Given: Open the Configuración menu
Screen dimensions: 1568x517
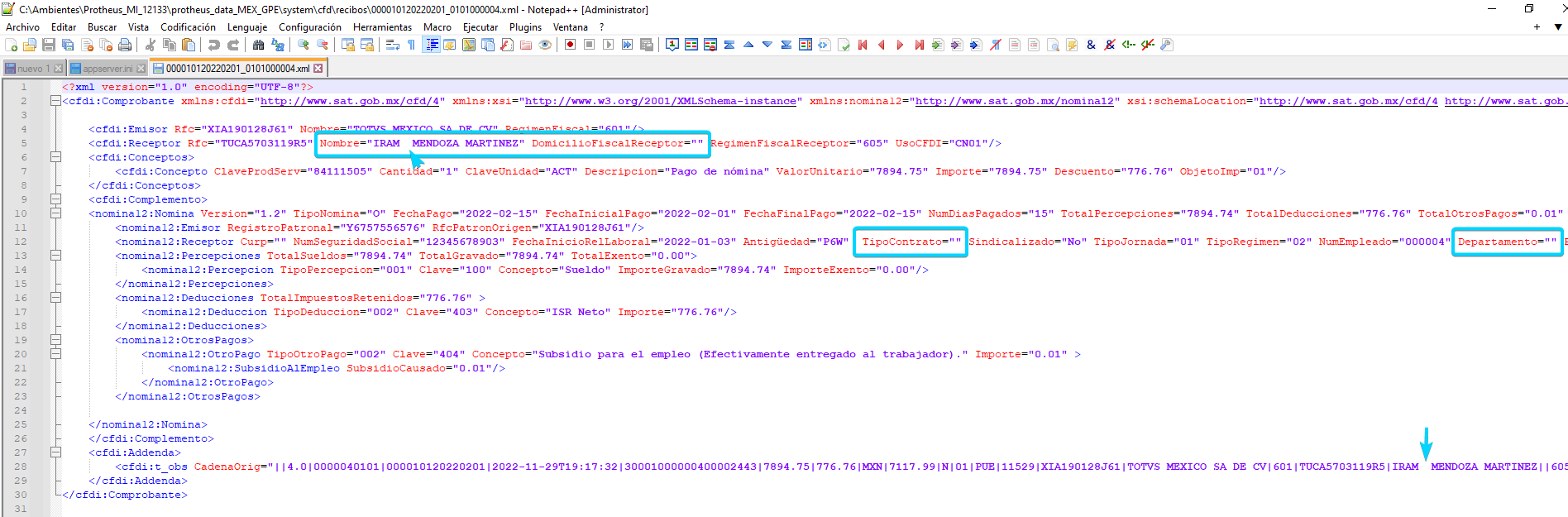Looking at the screenshot, I should (x=310, y=27).
